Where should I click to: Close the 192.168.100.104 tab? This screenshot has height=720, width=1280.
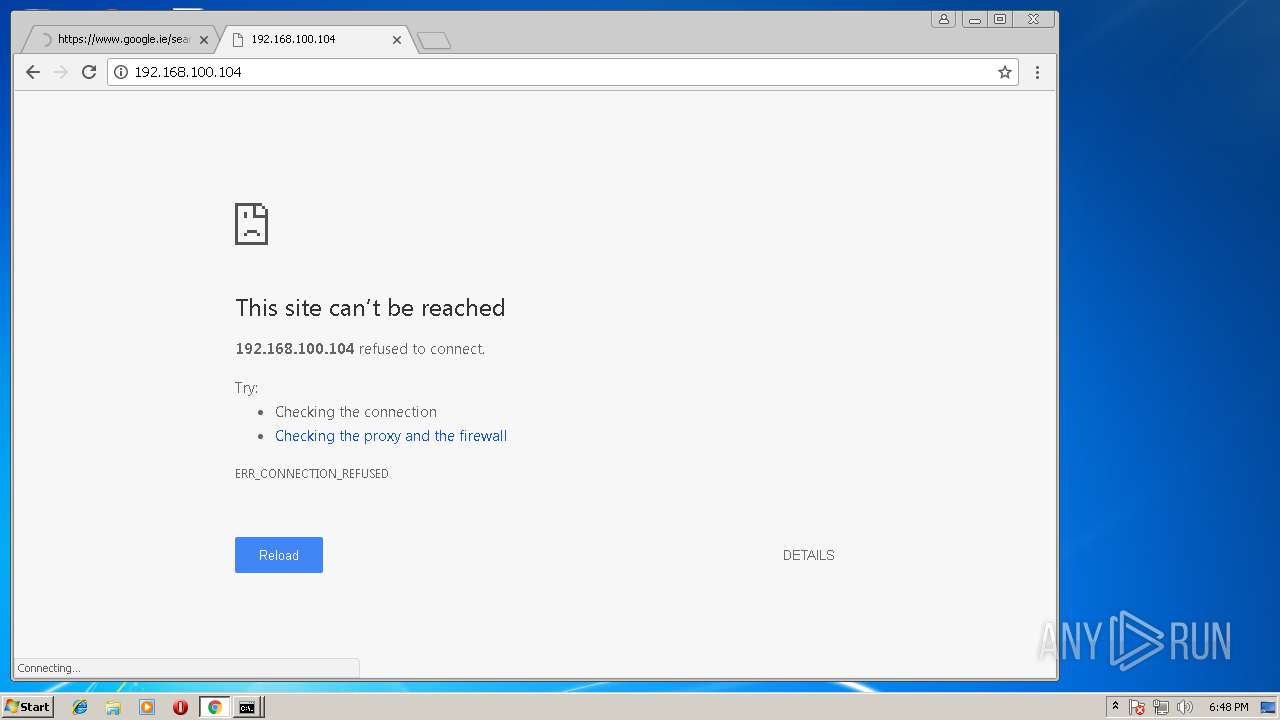coord(397,40)
